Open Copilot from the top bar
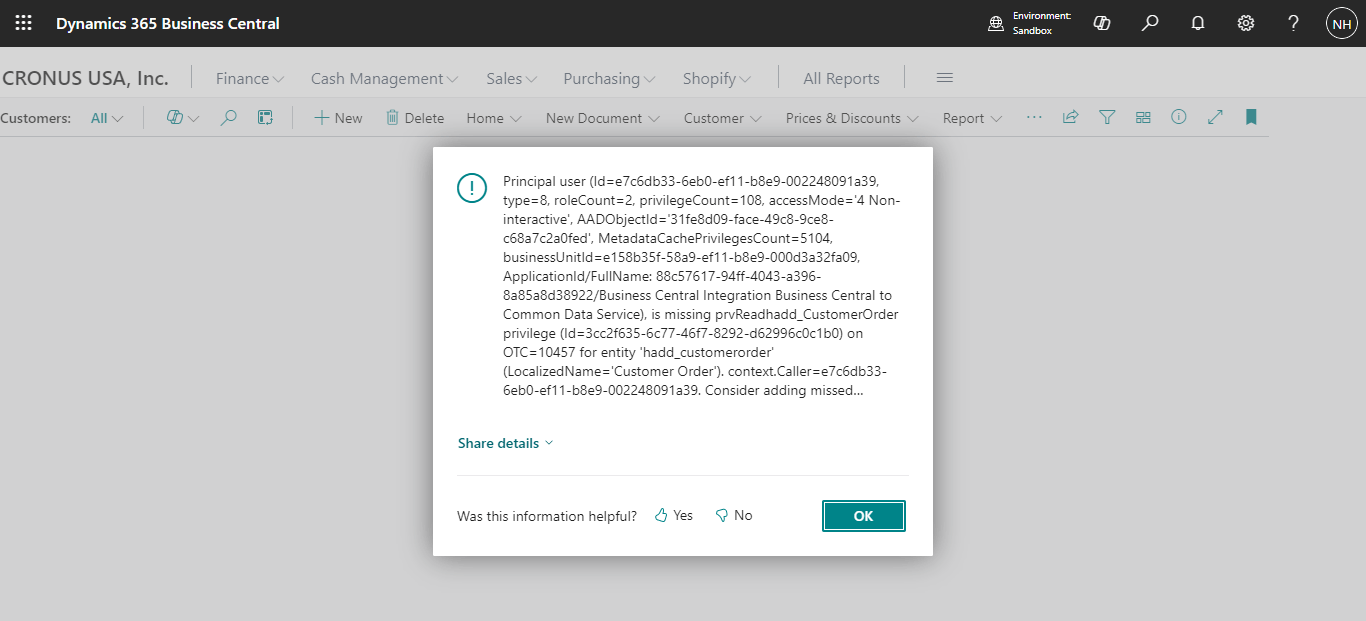This screenshot has width=1366, height=621. click(x=1102, y=23)
